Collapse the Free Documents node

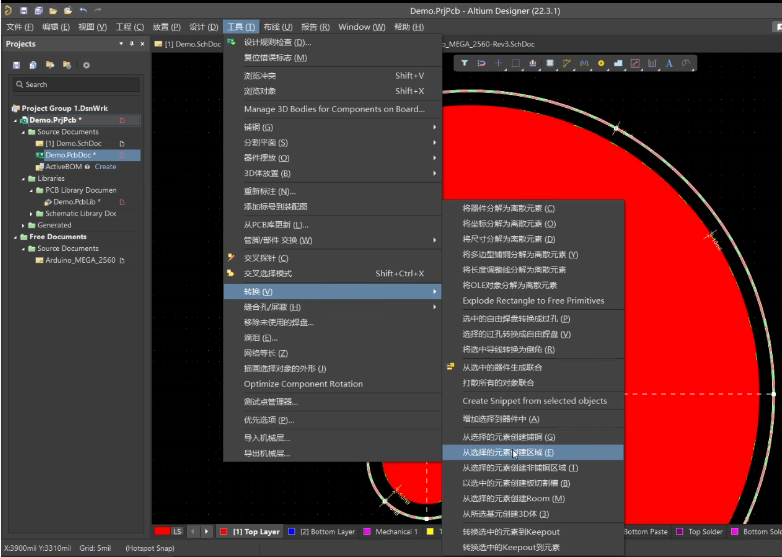[x=15, y=237]
